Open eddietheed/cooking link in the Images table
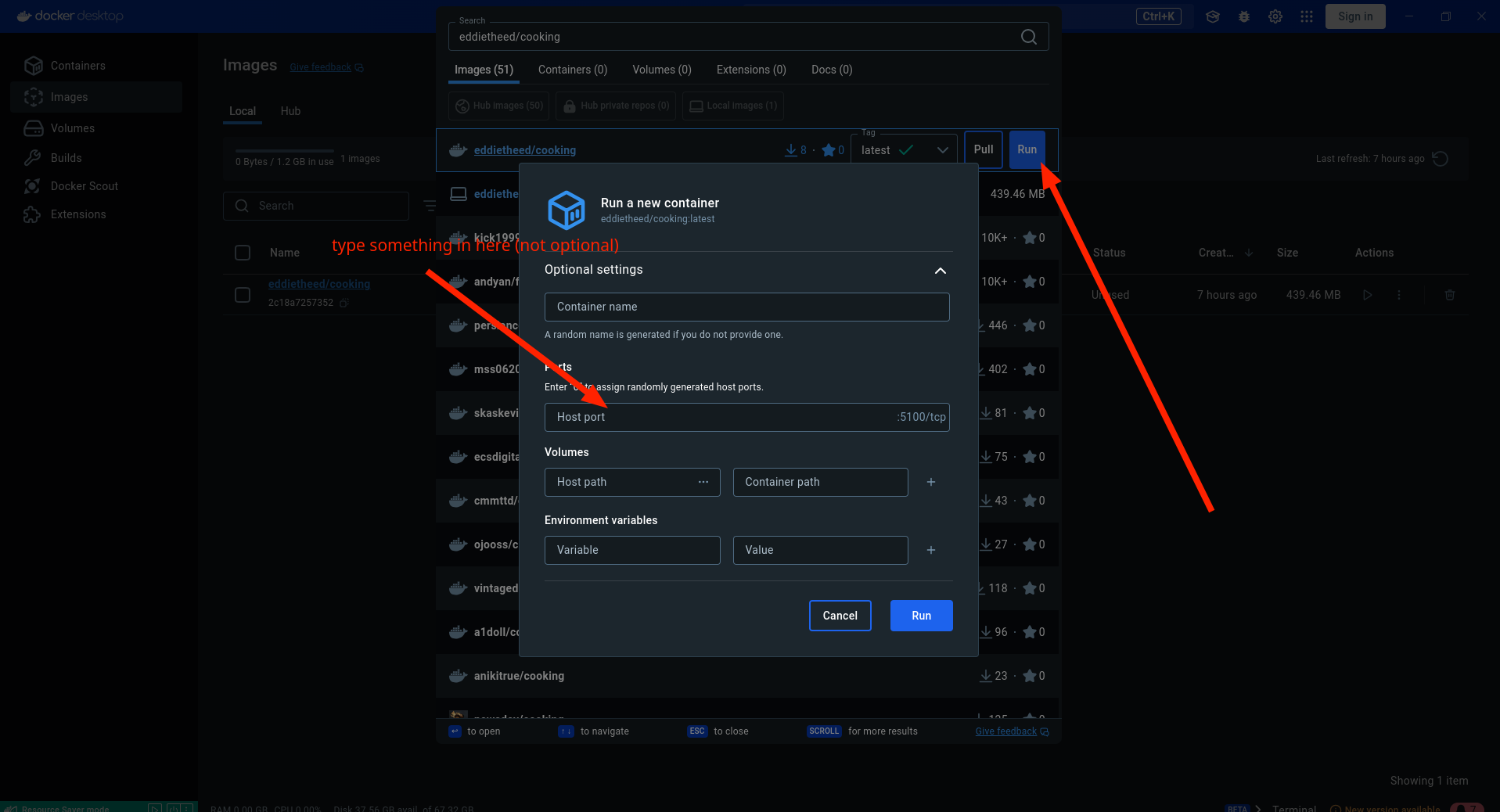This screenshot has height=812, width=1500. click(319, 284)
